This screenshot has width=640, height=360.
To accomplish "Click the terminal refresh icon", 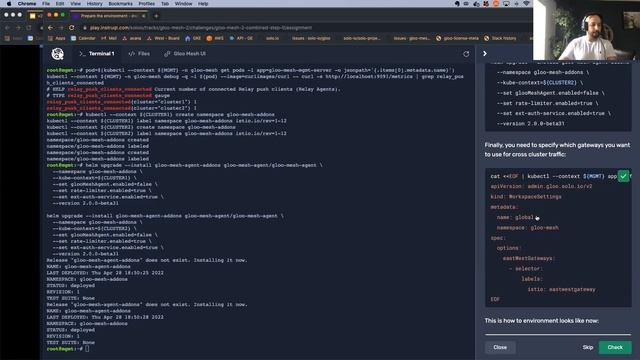I will 466,54.
